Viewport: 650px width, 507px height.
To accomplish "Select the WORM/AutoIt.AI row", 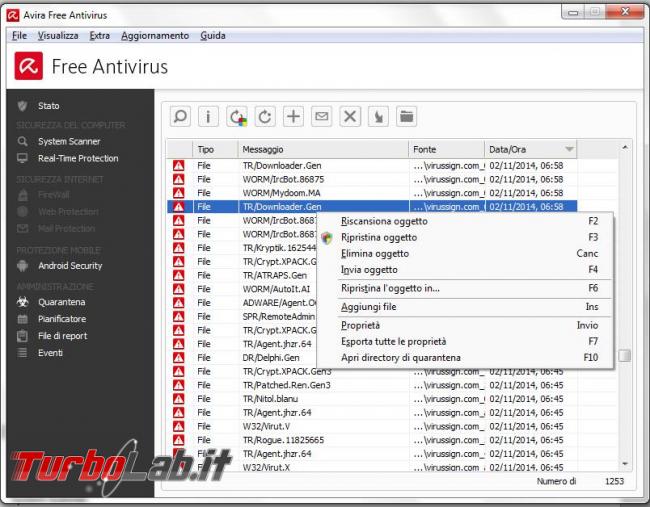I will (x=242, y=289).
